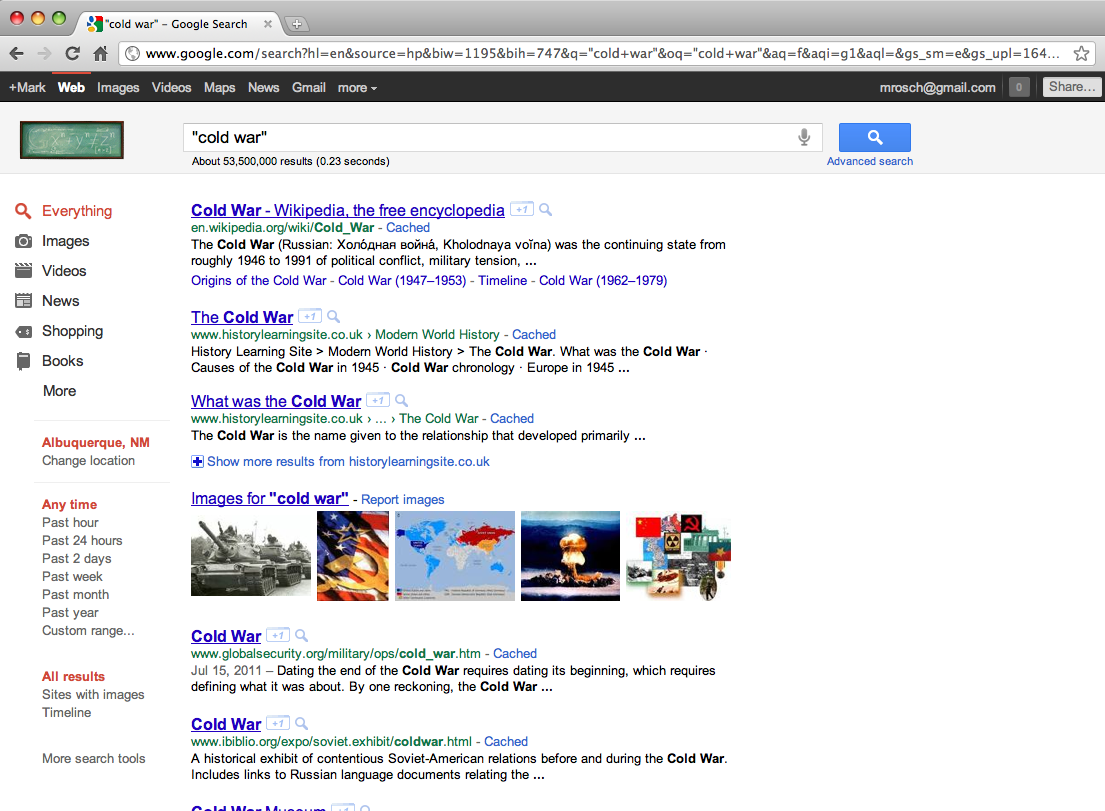Select News in top navigation bar
Screen dimensions: 1105x811
click(x=263, y=87)
